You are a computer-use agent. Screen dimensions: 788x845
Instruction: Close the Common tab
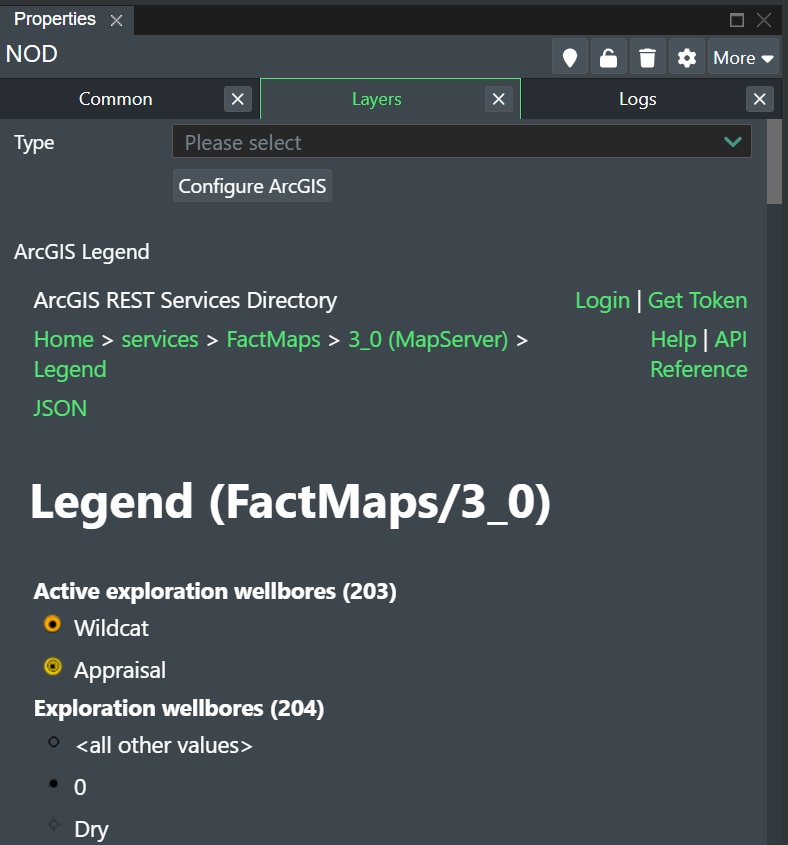click(x=238, y=99)
